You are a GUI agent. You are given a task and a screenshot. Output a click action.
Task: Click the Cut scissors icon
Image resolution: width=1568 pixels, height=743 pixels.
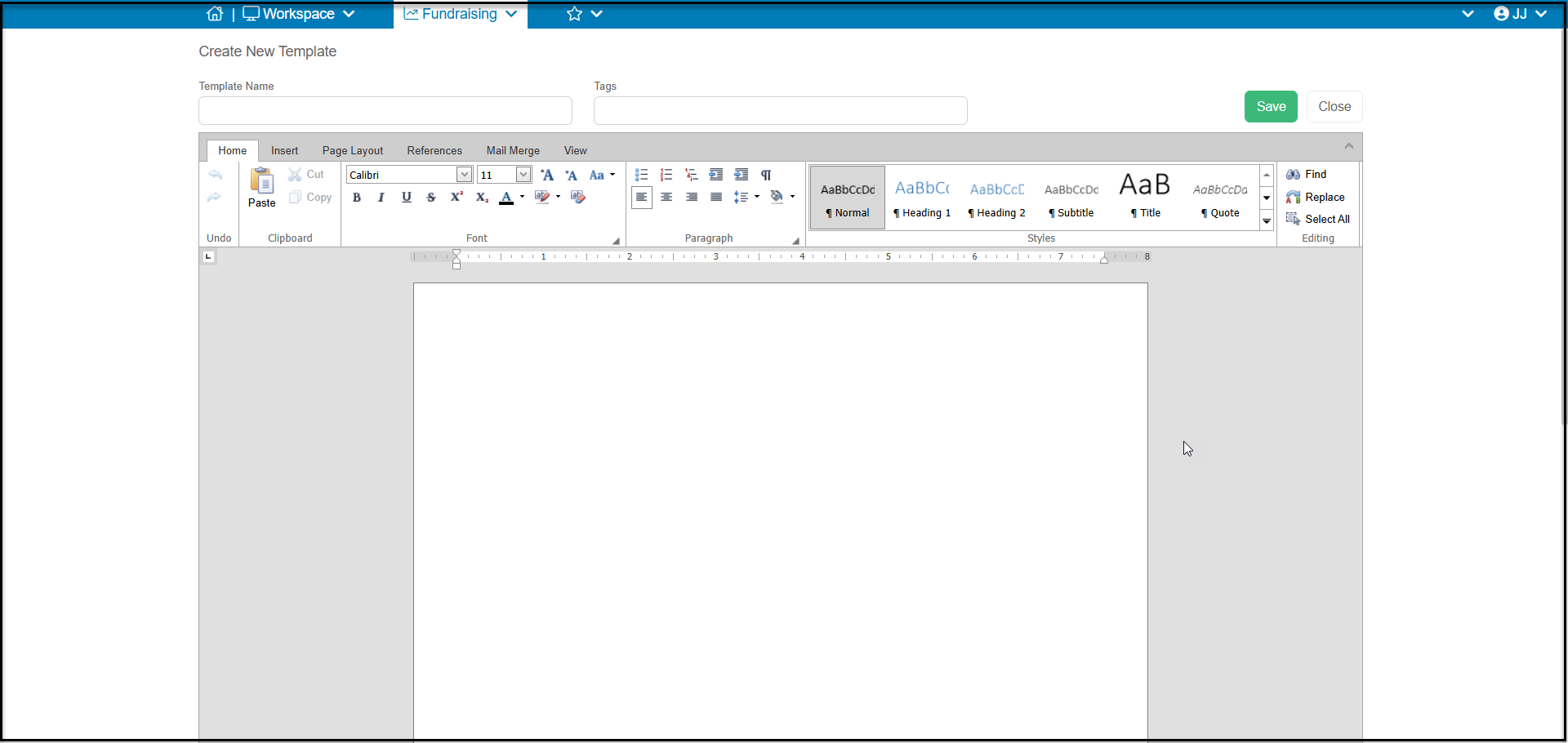(295, 175)
